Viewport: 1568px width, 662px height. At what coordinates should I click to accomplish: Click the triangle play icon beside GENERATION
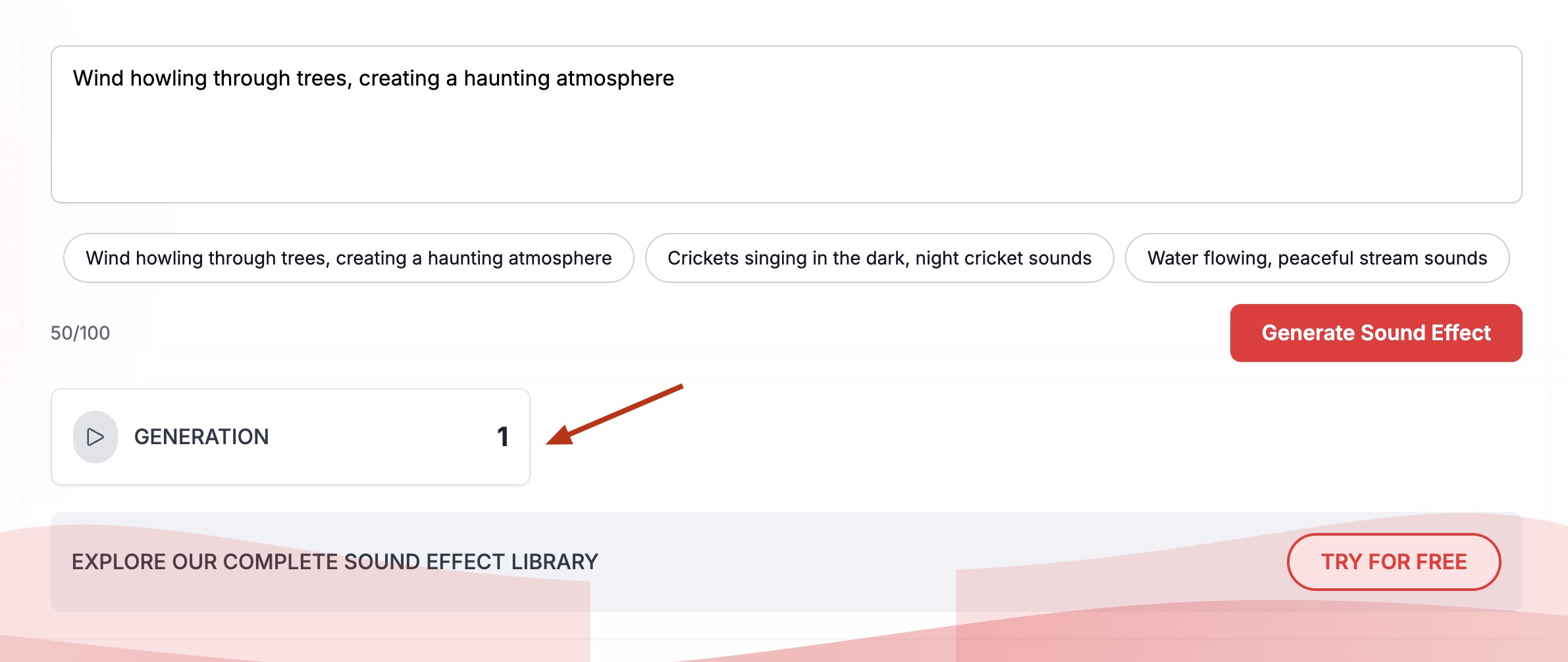[x=95, y=437]
